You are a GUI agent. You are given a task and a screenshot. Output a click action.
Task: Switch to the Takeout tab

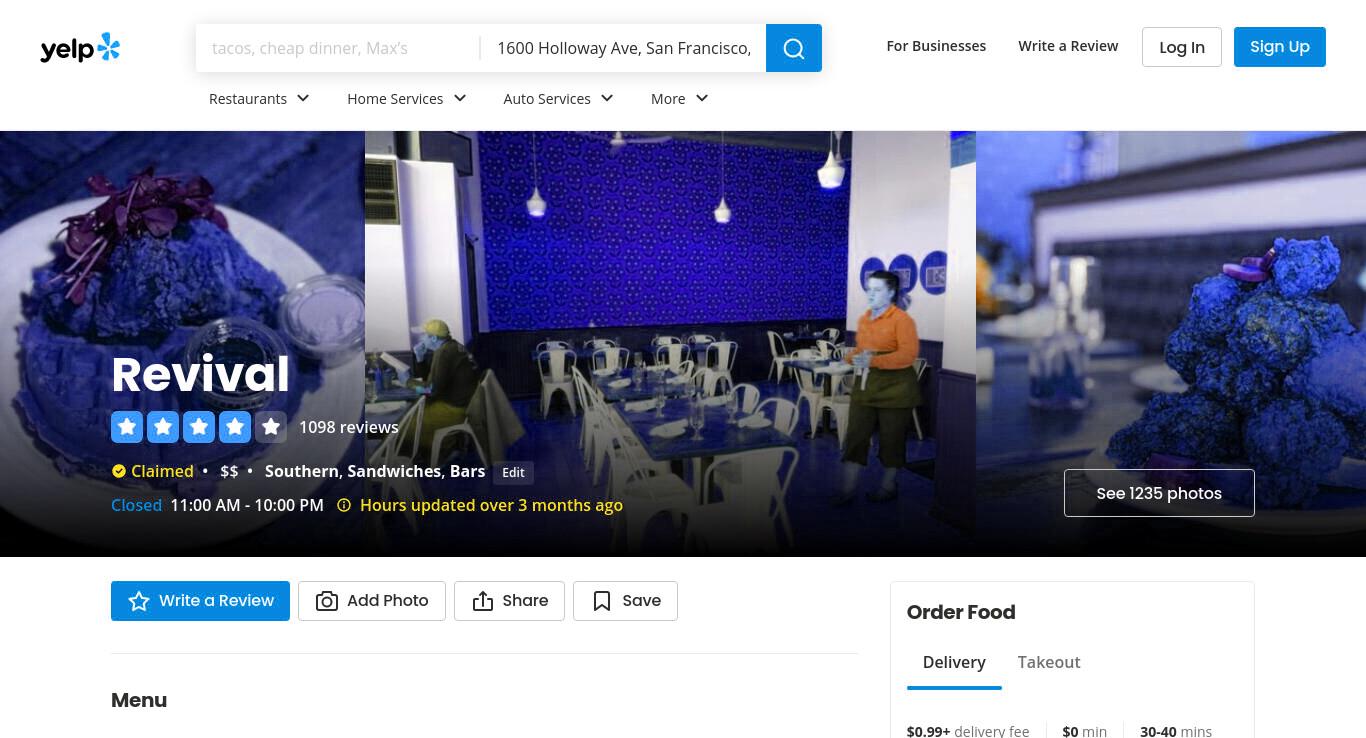click(1049, 662)
